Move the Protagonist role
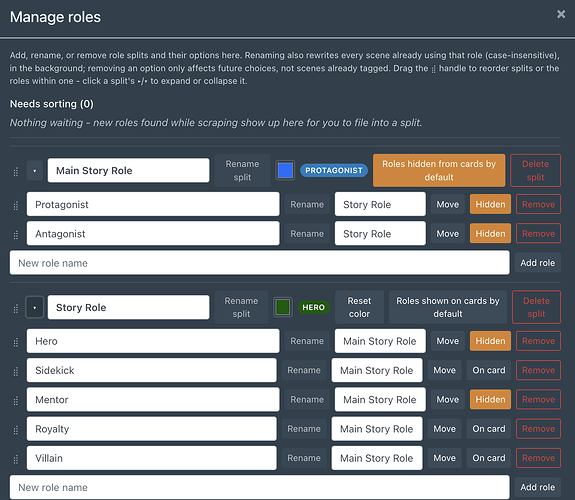The width and height of the screenshot is (575, 500). 448,204
